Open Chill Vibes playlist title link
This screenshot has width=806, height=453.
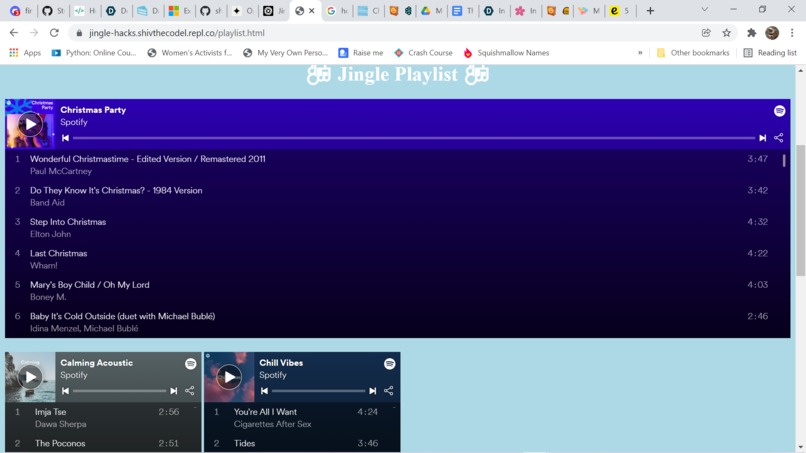pos(281,363)
